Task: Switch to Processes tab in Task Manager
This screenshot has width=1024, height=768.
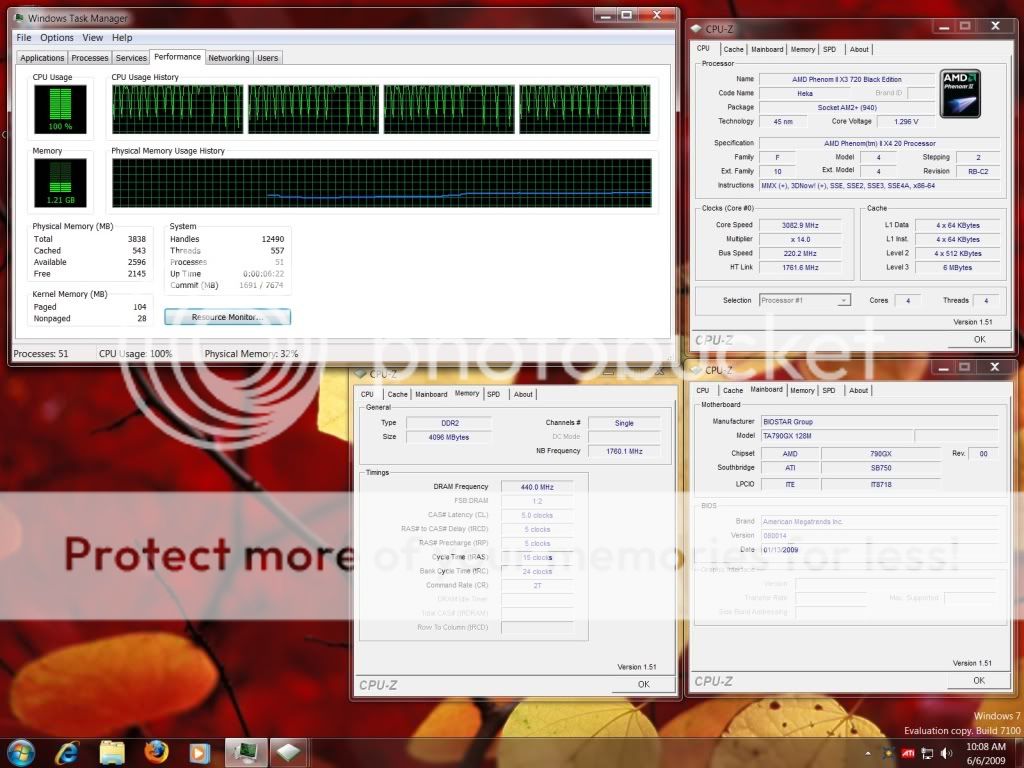Action: (90, 58)
